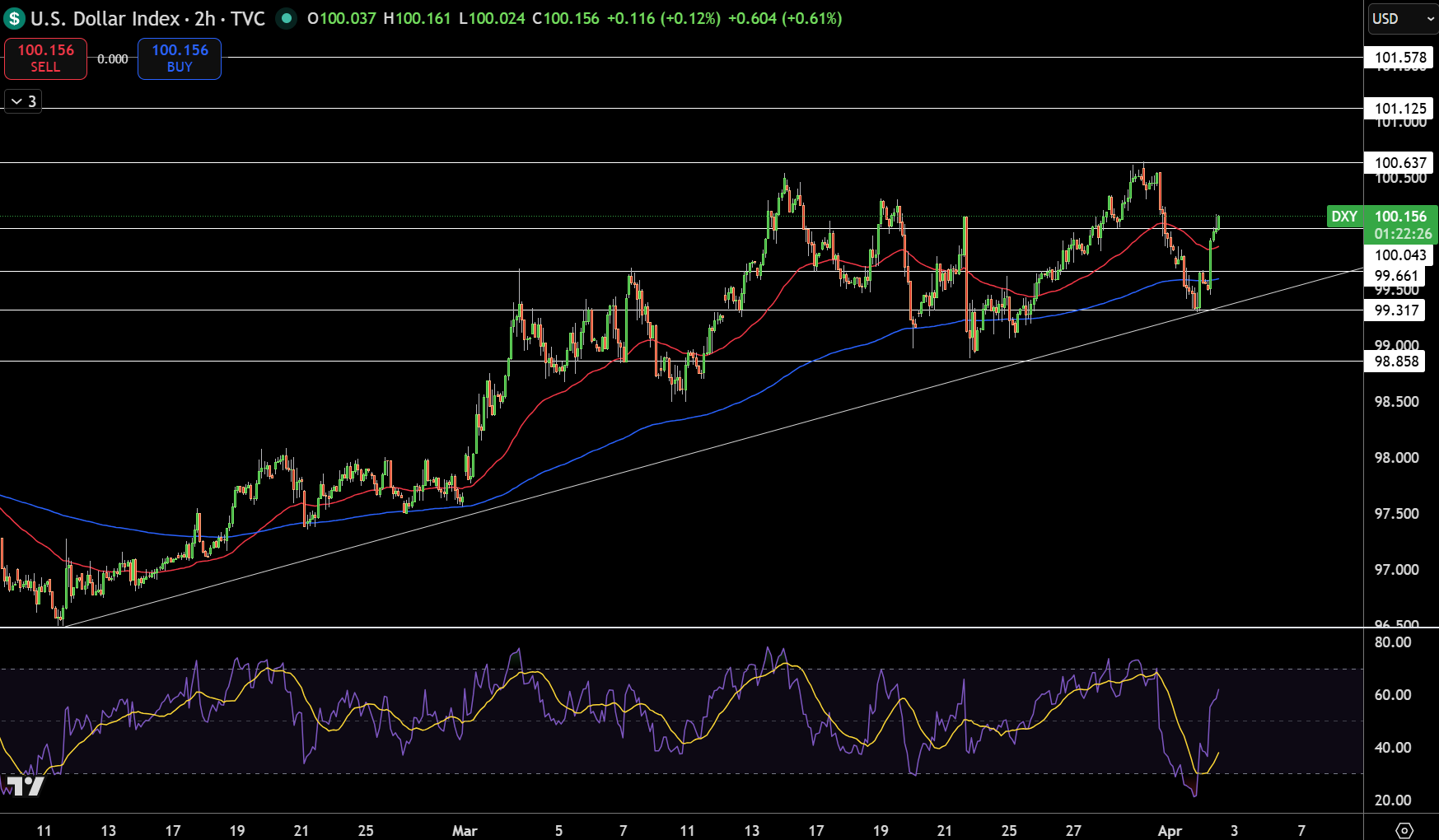The height and width of the screenshot is (840, 1439).
Task: Click the green dollar symbol logo icon
Action: pyautogui.click(x=14, y=18)
